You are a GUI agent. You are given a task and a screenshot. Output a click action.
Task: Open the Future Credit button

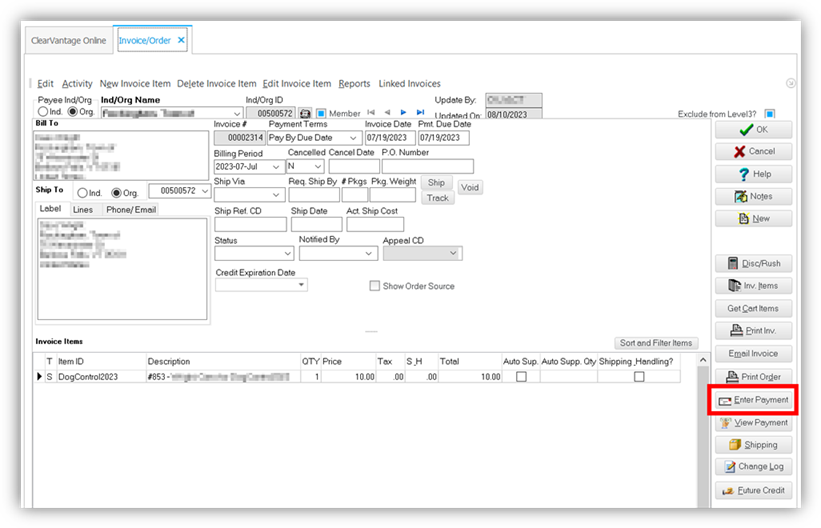coord(753,491)
